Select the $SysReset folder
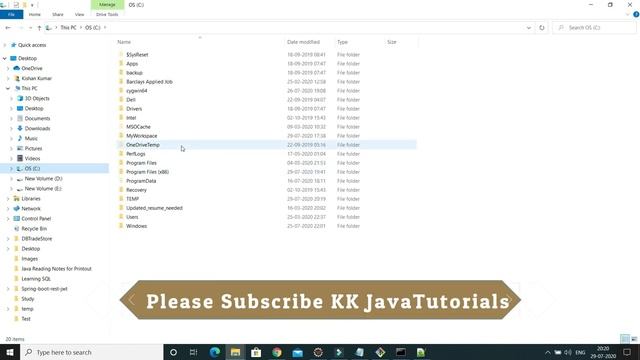 click(x=137, y=55)
